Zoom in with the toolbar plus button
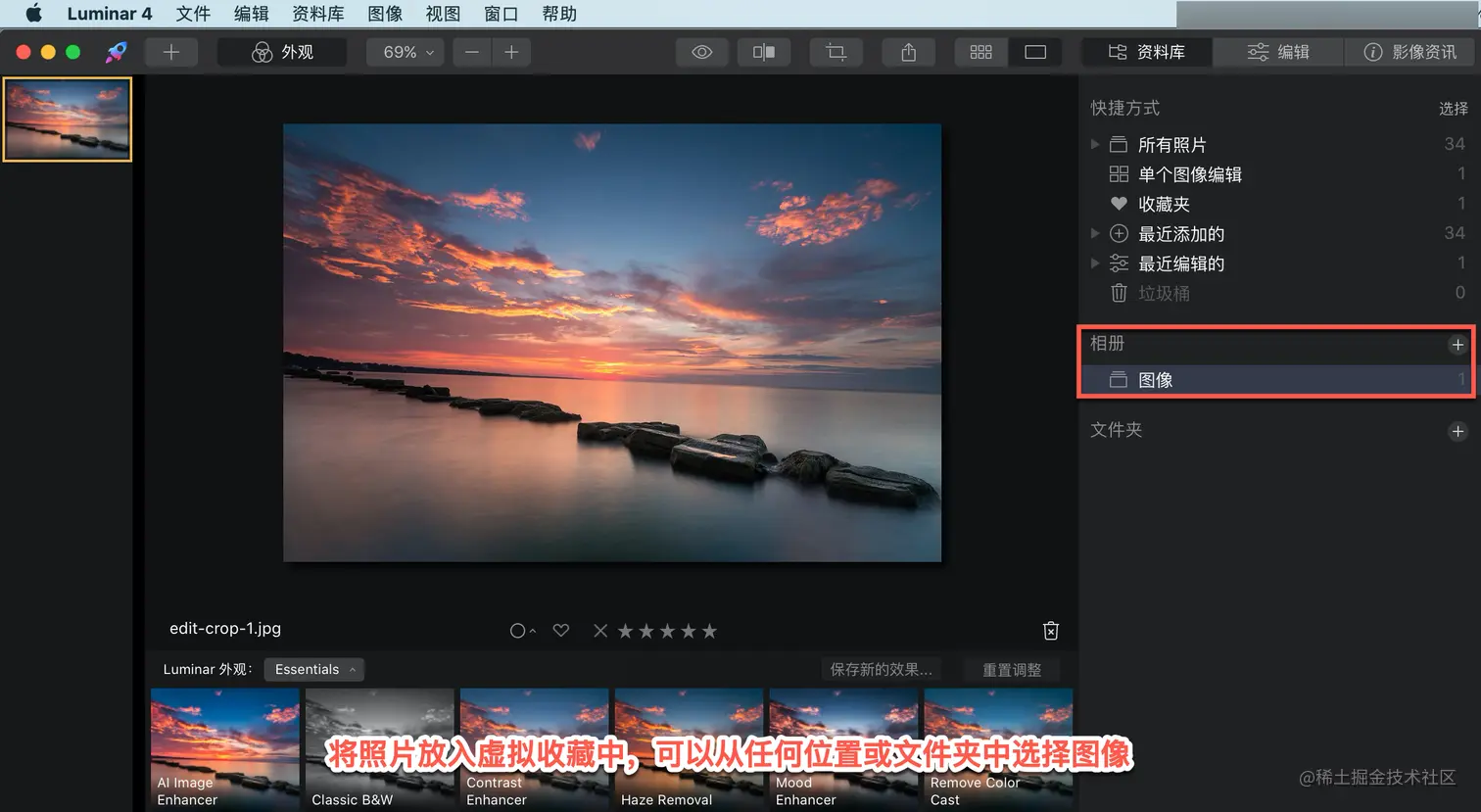 click(x=511, y=52)
